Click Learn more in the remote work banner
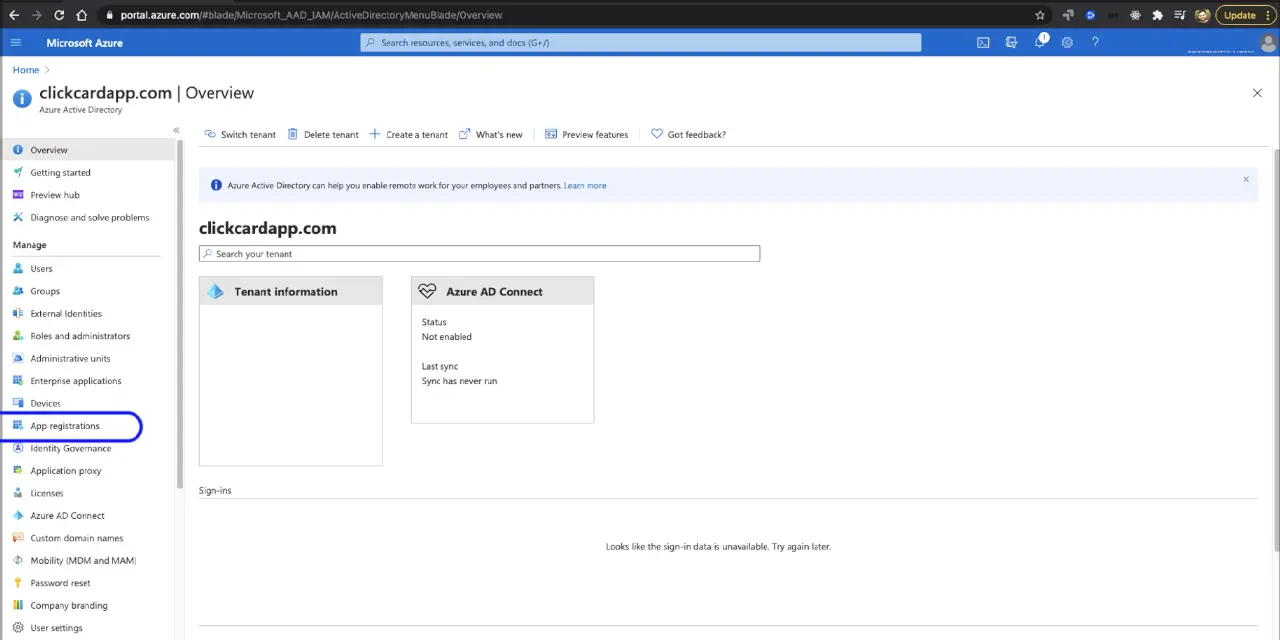The image size is (1280, 640). pos(584,185)
